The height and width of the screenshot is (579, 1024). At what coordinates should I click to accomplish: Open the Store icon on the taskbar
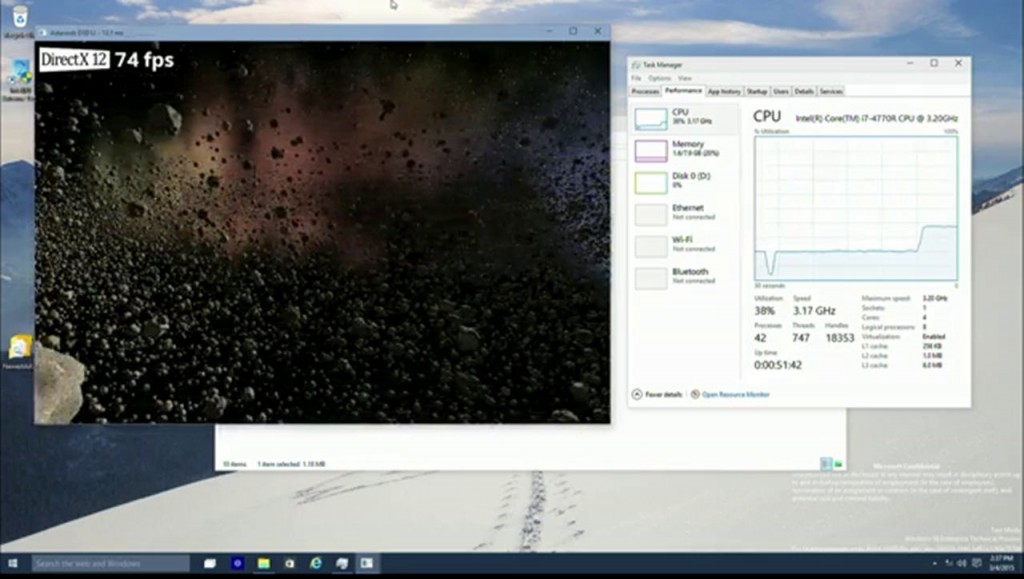[x=289, y=564]
